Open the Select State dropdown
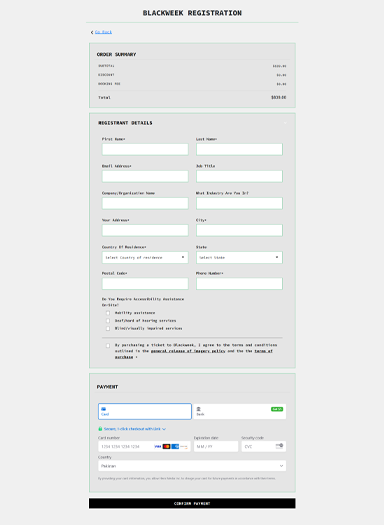 239,257
